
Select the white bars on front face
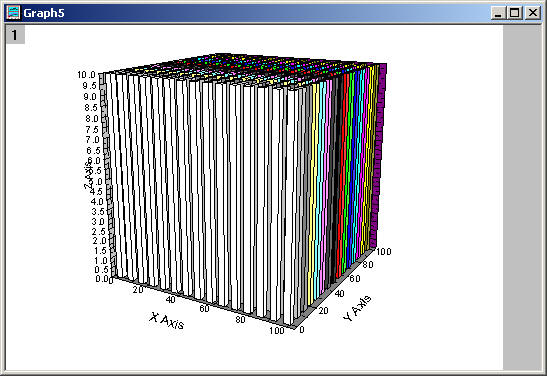tap(202, 195)
